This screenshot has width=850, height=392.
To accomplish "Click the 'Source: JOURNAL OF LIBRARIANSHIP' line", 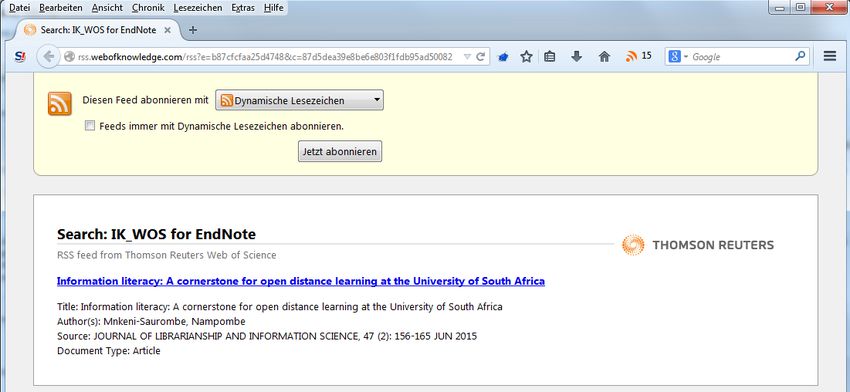I will click(267, 336).
